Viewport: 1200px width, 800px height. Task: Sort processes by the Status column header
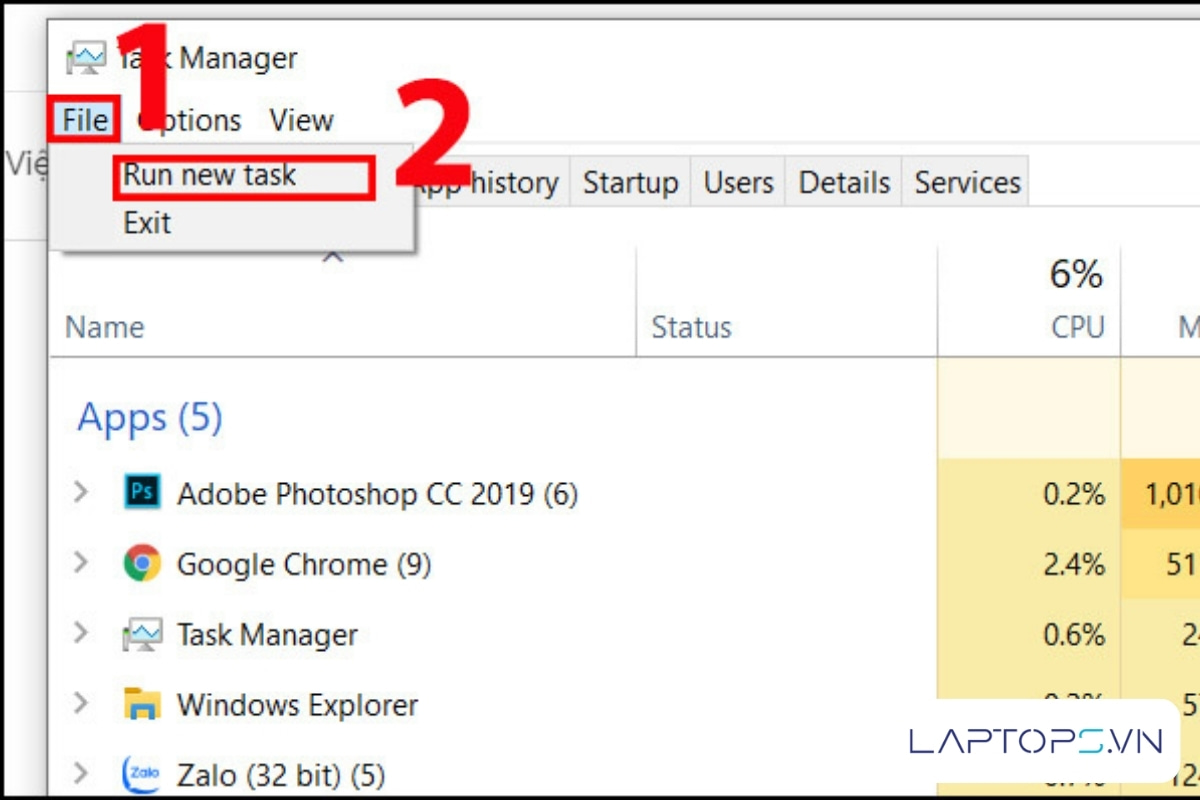(x=691, y=326)
